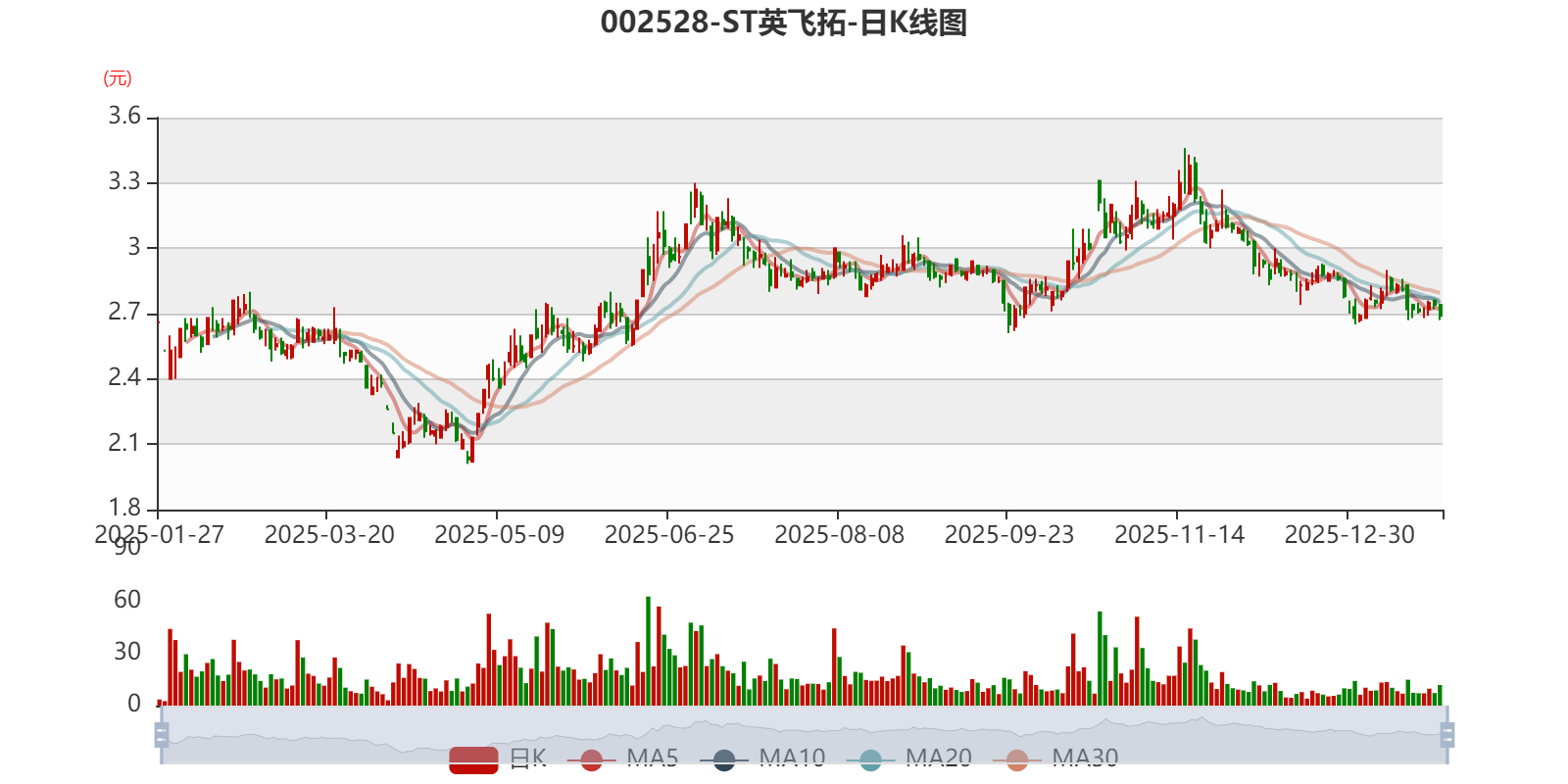Click the 2025-12-30 date axis label
This screenshot has width=1568, height=784.
[x=1349, y=535]
